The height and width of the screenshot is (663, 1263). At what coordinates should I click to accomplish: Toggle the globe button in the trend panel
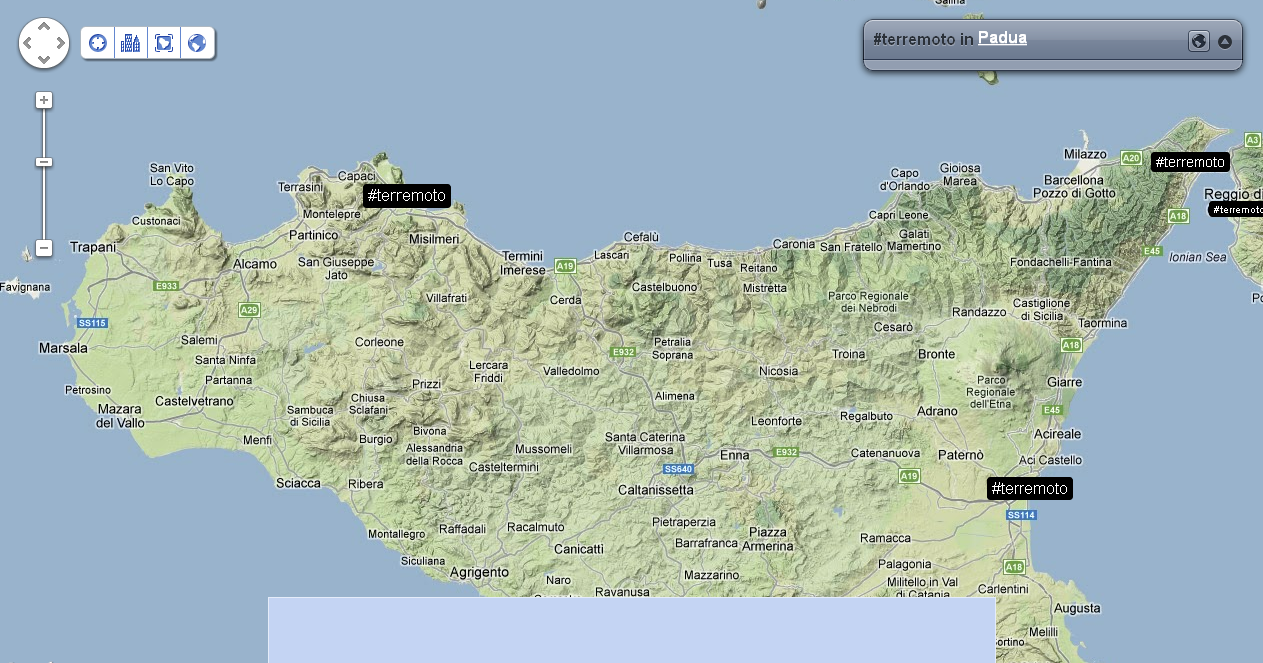coord(1198,41)
